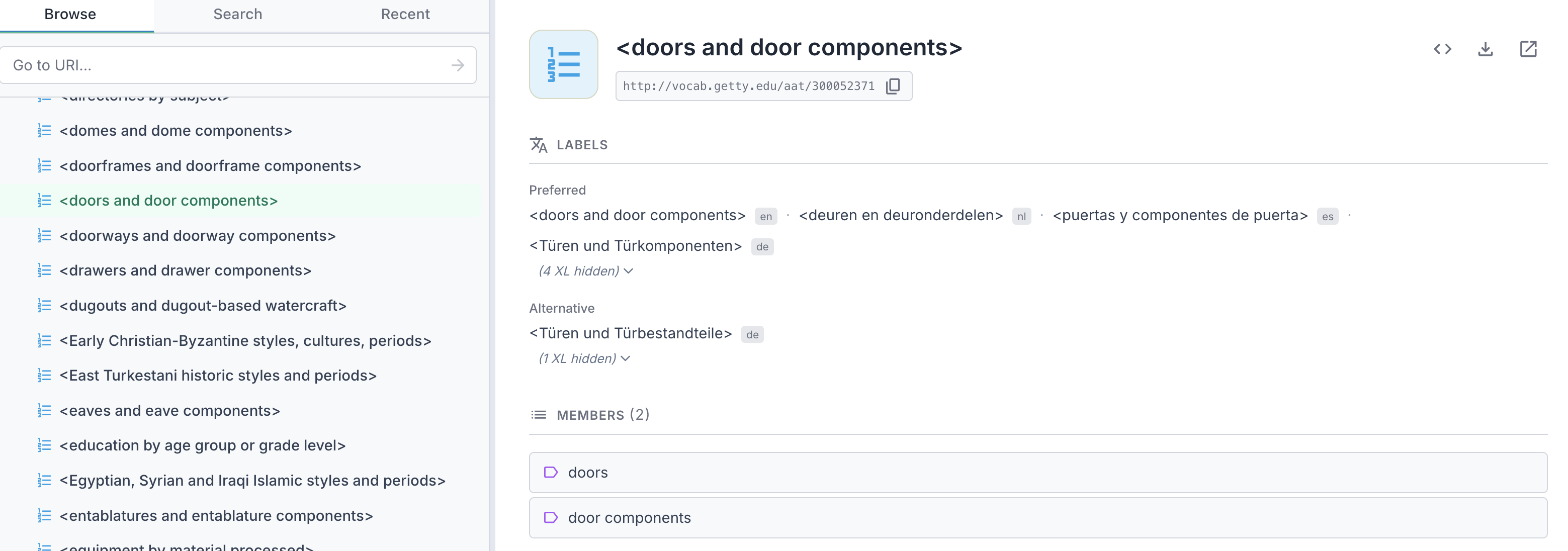Click the <Türen und Türkomponenten> label

pos(636,246)
